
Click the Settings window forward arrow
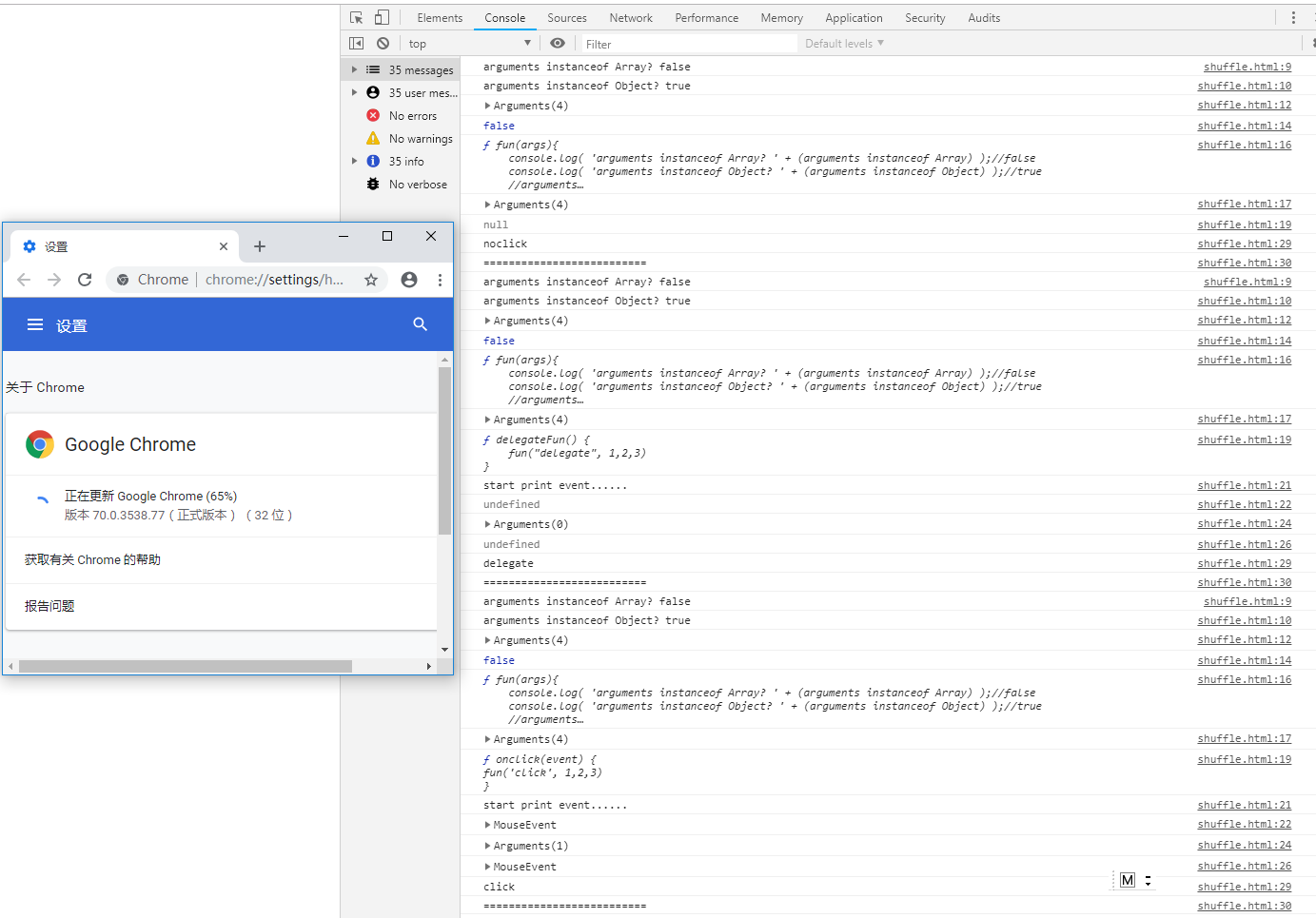click(54, 280)
